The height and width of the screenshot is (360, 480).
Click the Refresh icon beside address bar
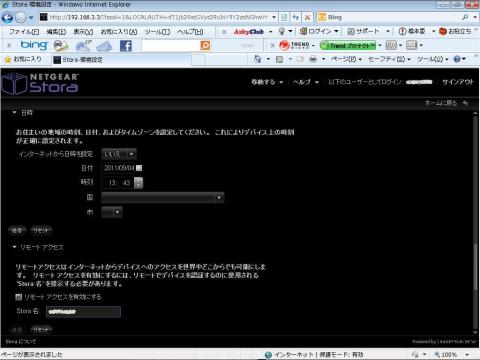point(296,17)
